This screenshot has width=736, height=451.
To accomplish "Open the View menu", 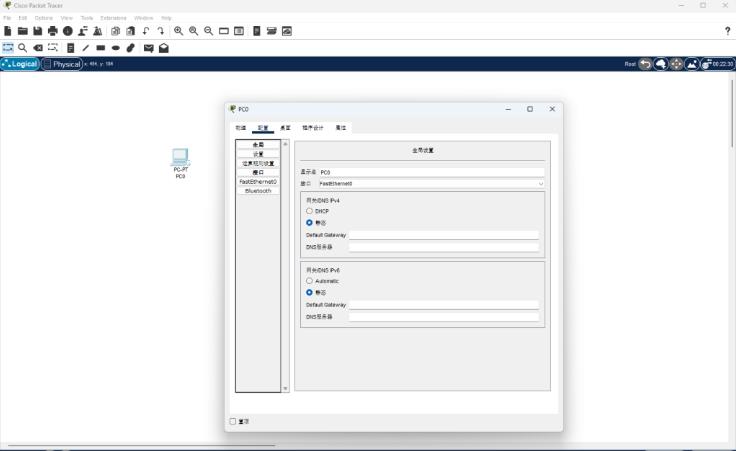I will pyautogui.click(x=67, y=18).
